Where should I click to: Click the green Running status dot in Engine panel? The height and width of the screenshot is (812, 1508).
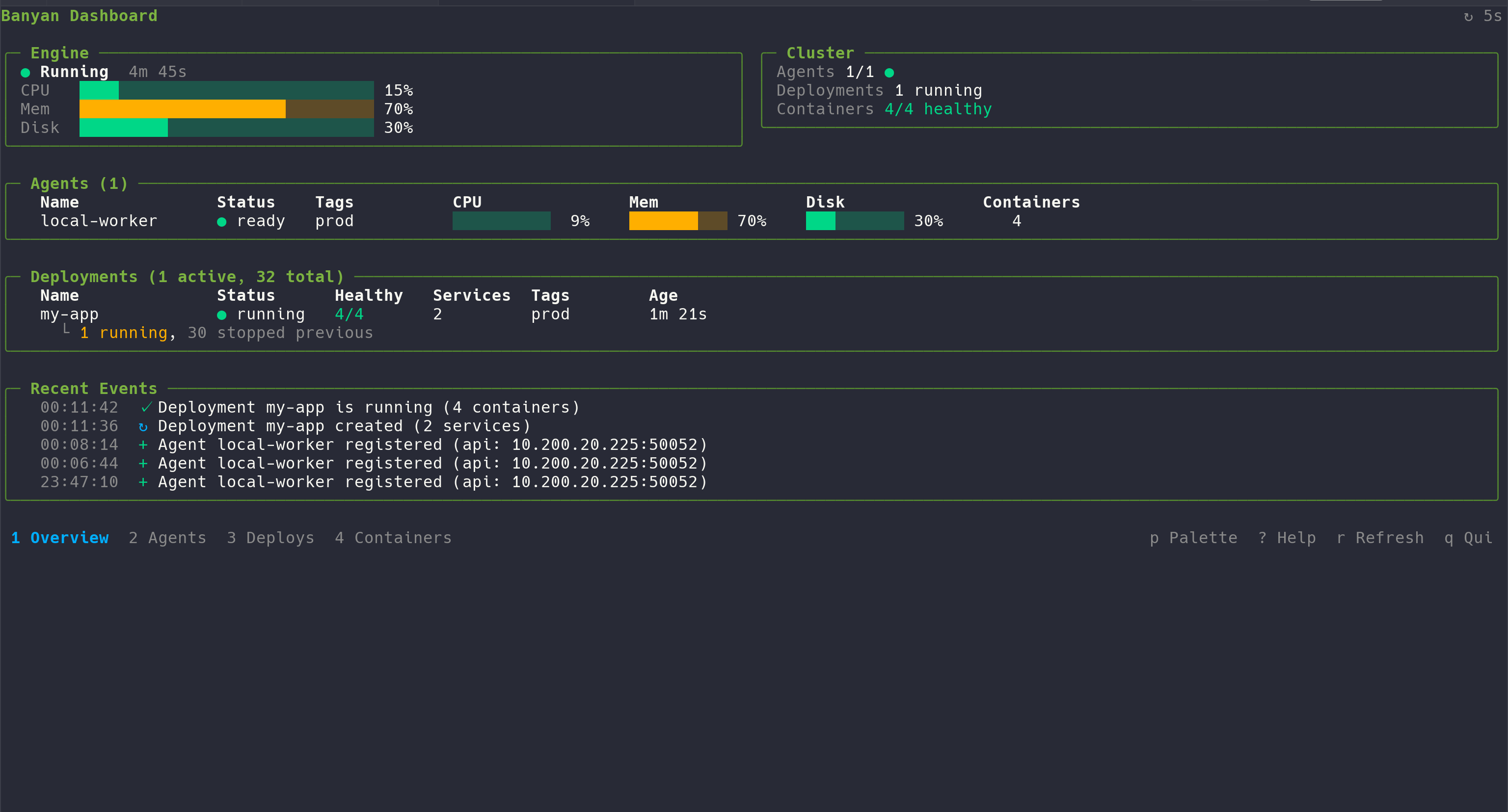tap(25, 71)
